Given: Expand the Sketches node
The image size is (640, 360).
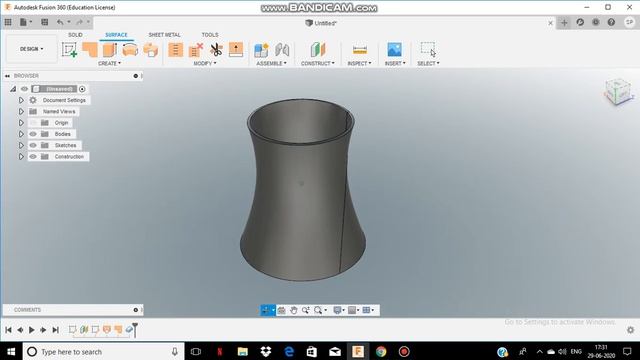Looking at the screenshot, I should click(x=21, y=145).
